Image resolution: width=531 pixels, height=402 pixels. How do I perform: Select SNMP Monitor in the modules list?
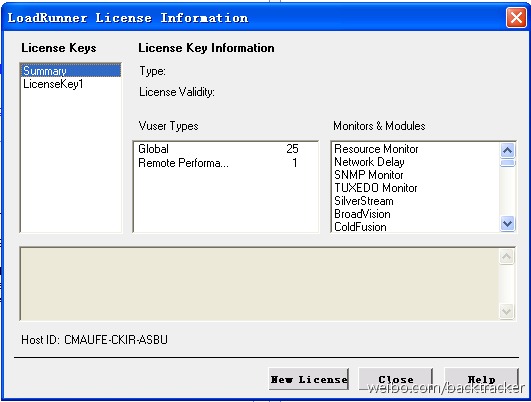pos(369,175)
